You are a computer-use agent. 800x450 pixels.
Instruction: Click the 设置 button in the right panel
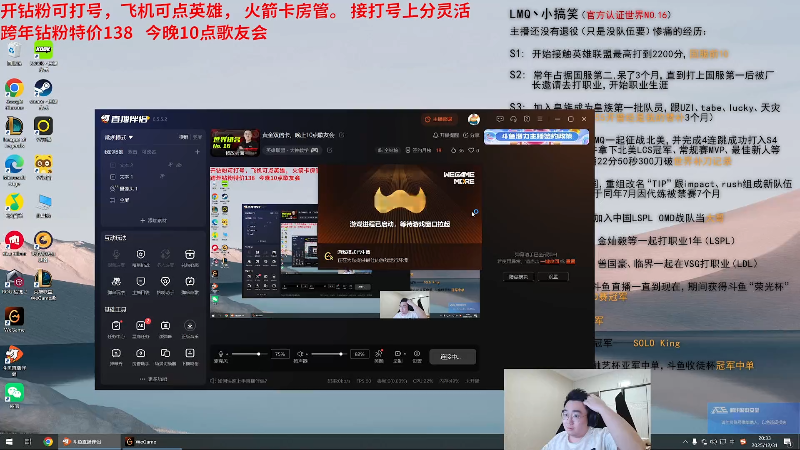click(x=554, y=277)
